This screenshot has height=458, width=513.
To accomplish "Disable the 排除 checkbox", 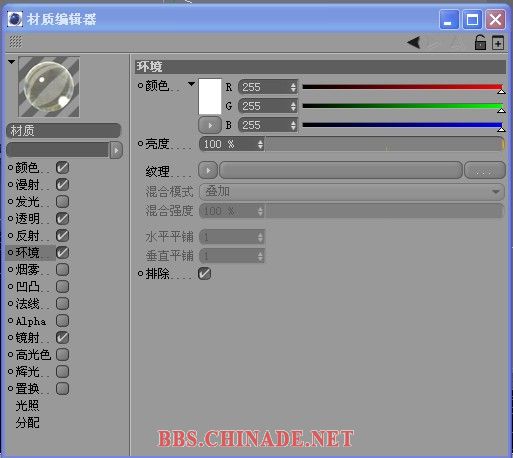I will click(x=204, y=274).
